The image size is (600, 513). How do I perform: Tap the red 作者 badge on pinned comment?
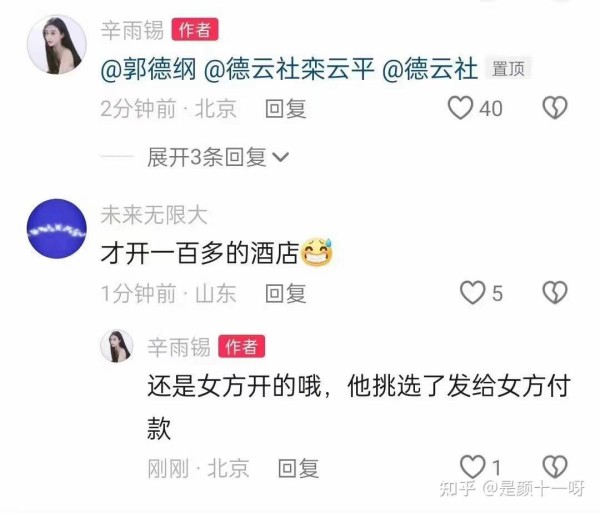click(195, 29)
